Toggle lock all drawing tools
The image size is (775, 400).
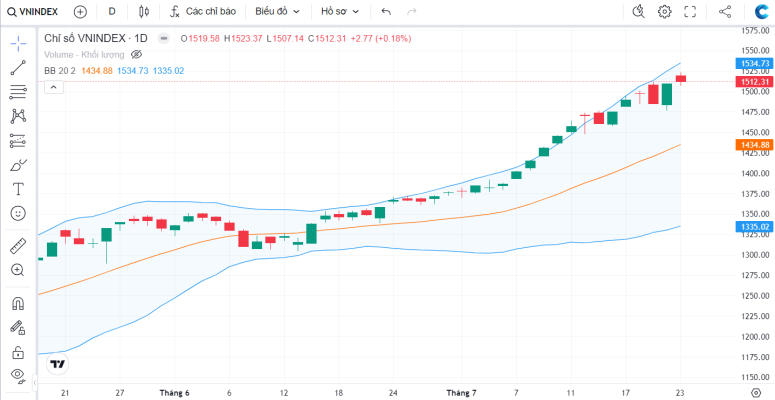pos(18,352)
